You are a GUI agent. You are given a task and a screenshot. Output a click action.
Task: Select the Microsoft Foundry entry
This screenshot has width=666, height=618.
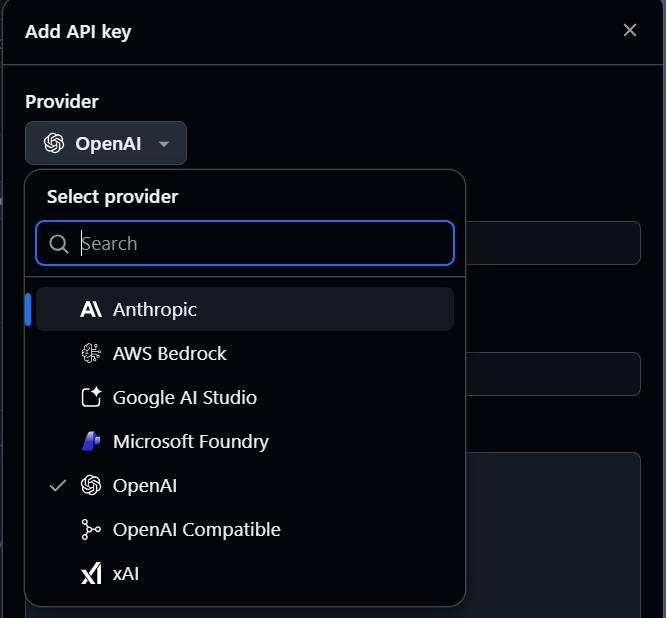tap(191, 441)
